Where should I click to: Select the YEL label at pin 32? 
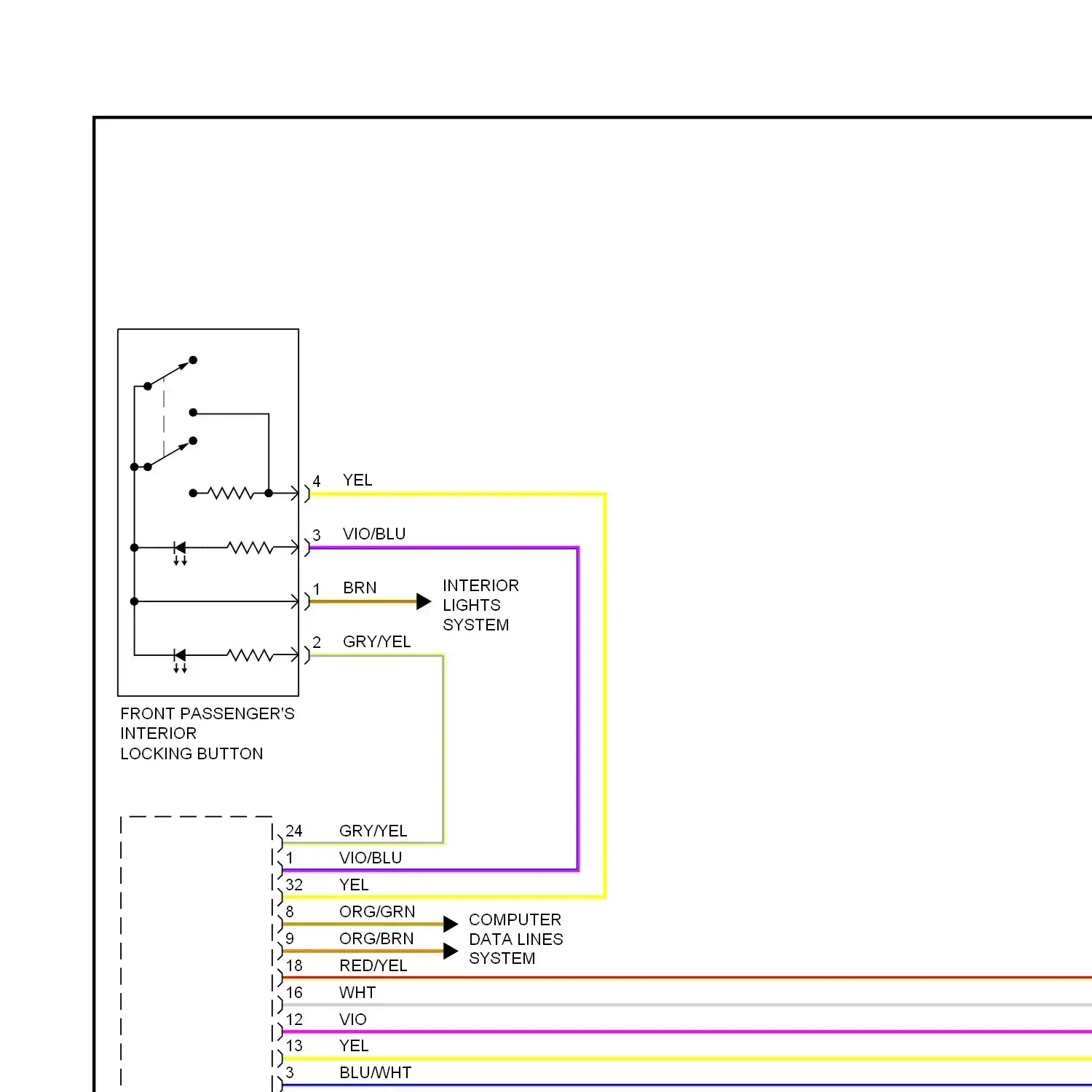click(x=354, y=885)
